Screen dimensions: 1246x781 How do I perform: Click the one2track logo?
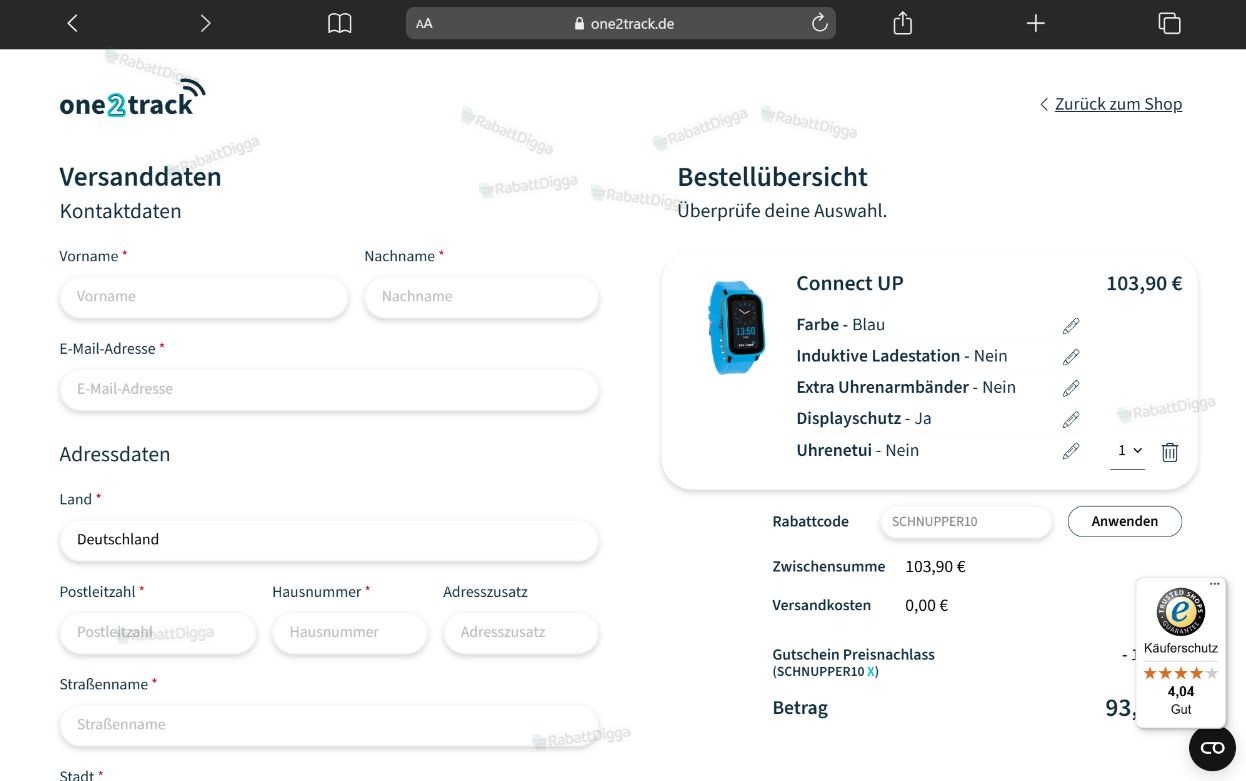click(x=133, y=99)
